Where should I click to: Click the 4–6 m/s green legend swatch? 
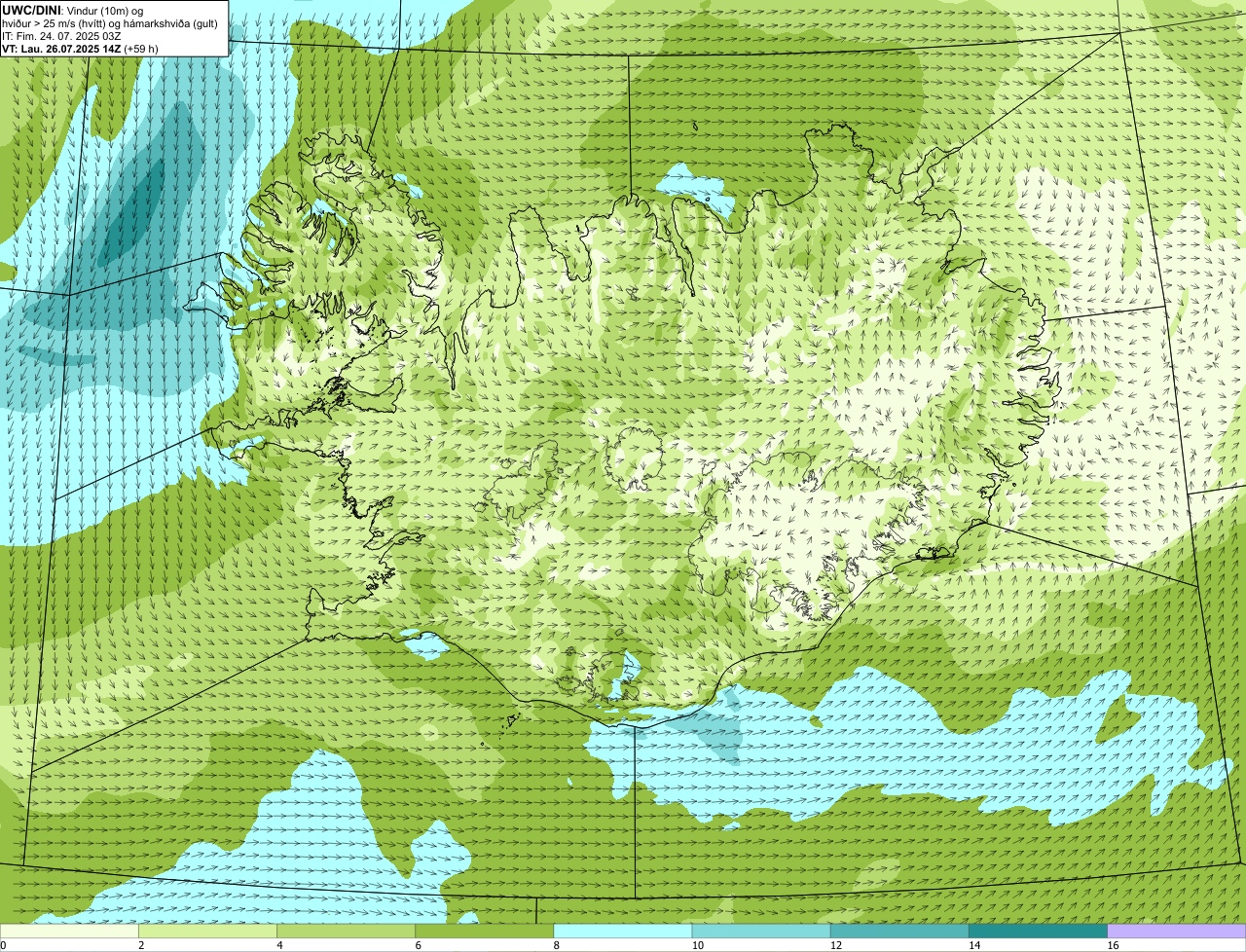pos(346,931)
